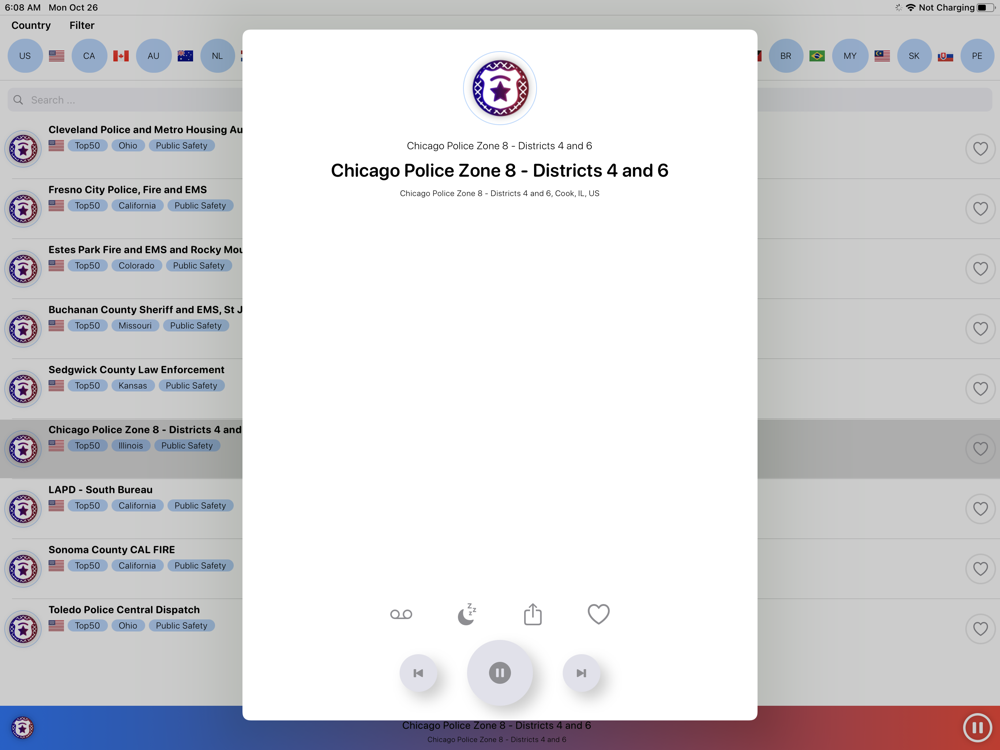The height and width of the screenshot is (750, 1000).
Task: Favorite LAPD South Bureau heart
Action: 980,508
